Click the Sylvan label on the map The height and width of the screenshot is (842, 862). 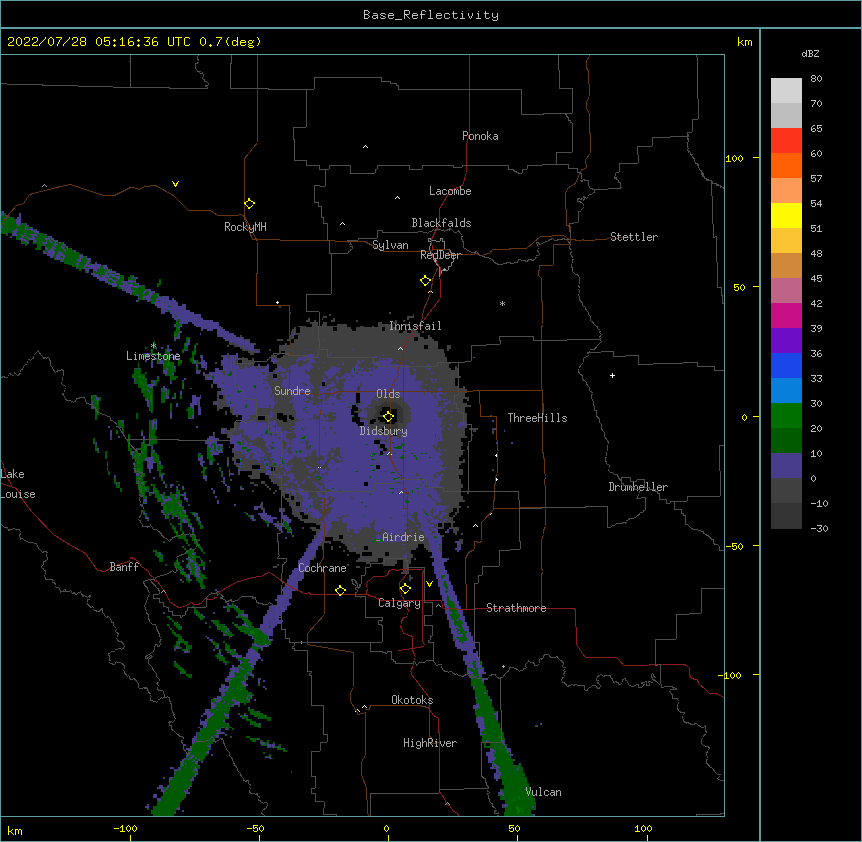390,245
